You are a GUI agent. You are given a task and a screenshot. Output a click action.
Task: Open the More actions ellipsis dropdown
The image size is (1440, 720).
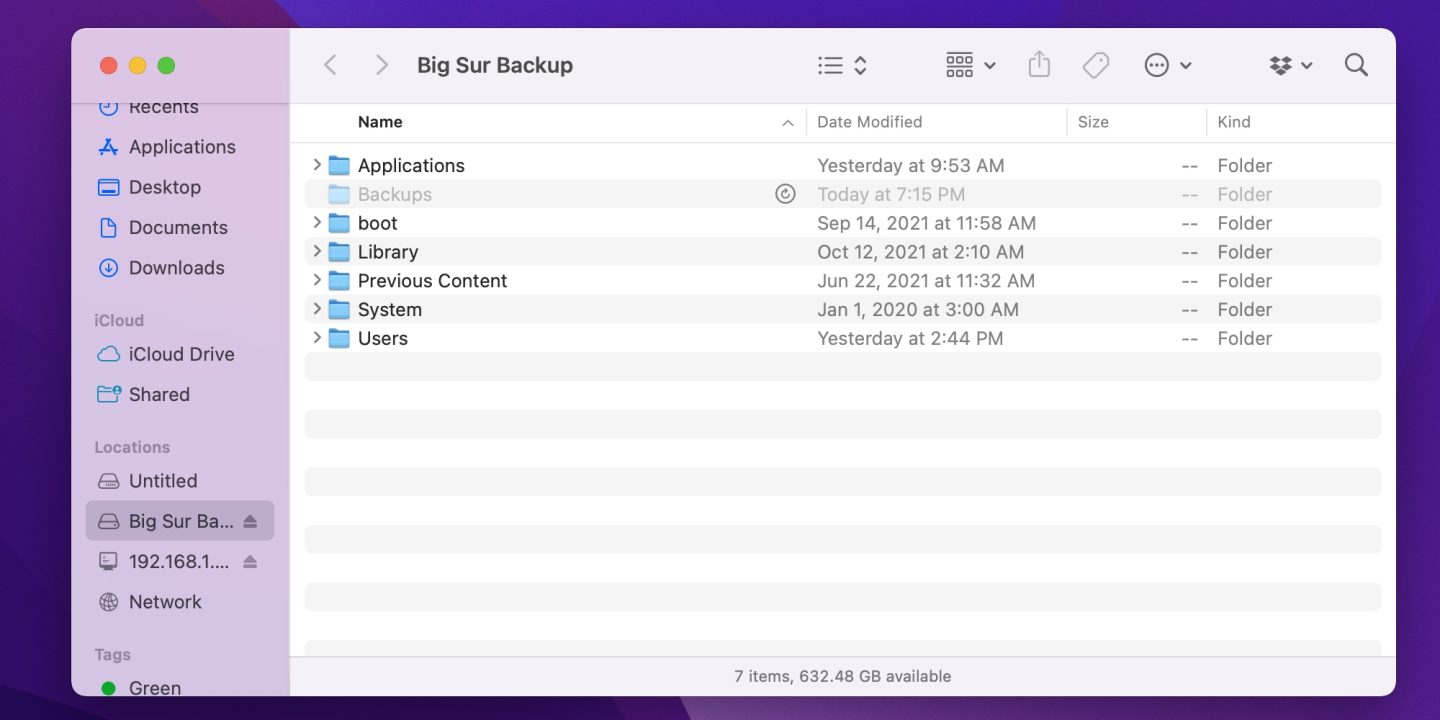coord(1168,64)
